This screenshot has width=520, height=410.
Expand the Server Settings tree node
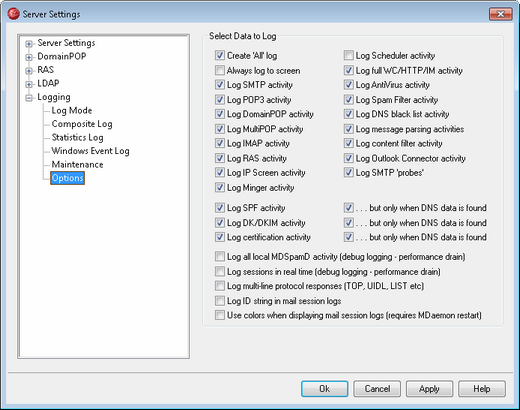pyautogui.click(x=29, y=44)
